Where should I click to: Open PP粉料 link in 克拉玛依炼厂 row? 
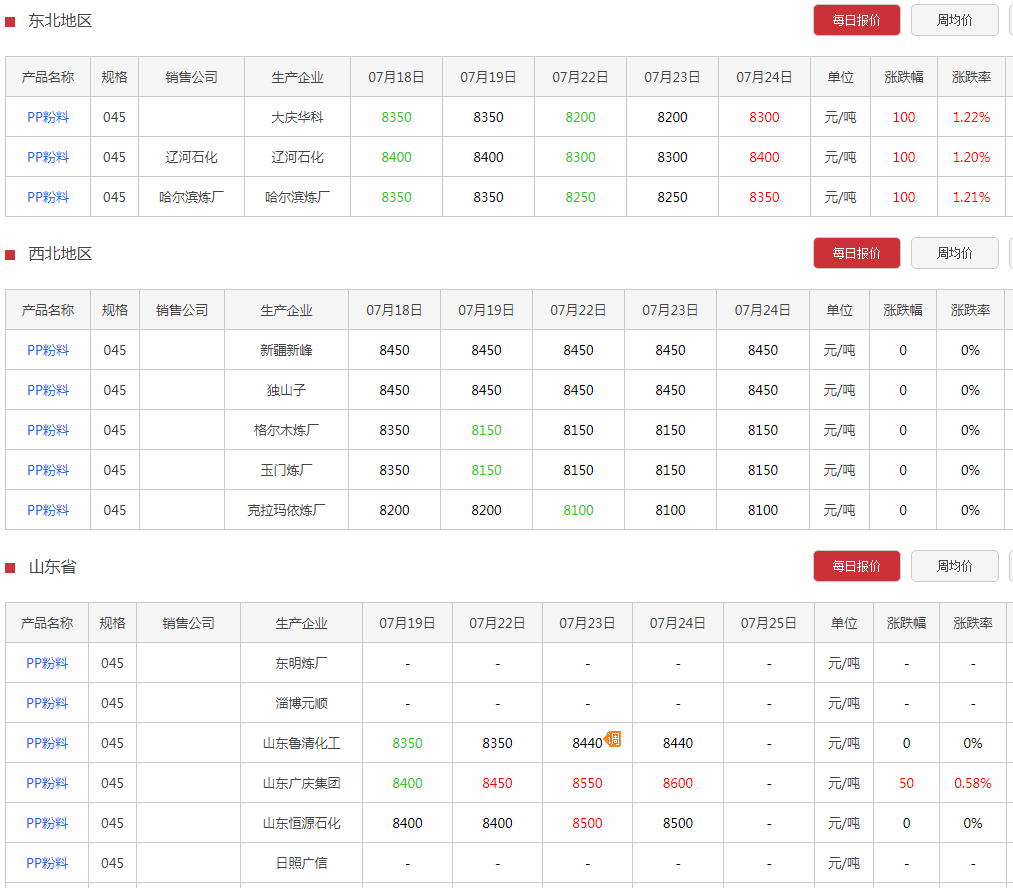click(48, 511)
